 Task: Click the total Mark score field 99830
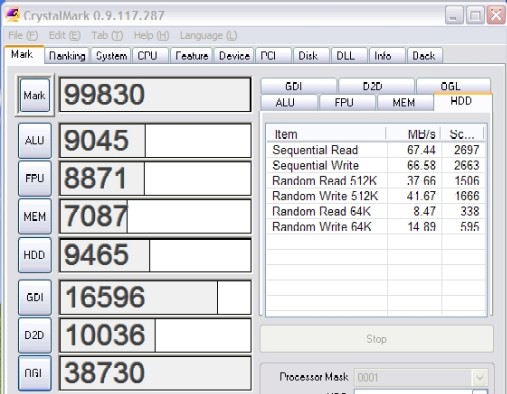point(155,95)
